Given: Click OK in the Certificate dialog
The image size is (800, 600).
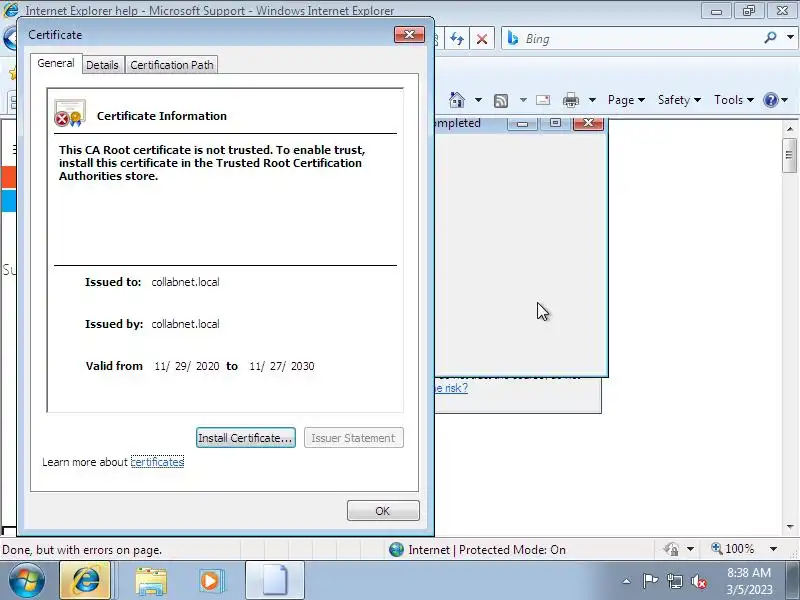Looking at the screenshot, I should (383, 511).
